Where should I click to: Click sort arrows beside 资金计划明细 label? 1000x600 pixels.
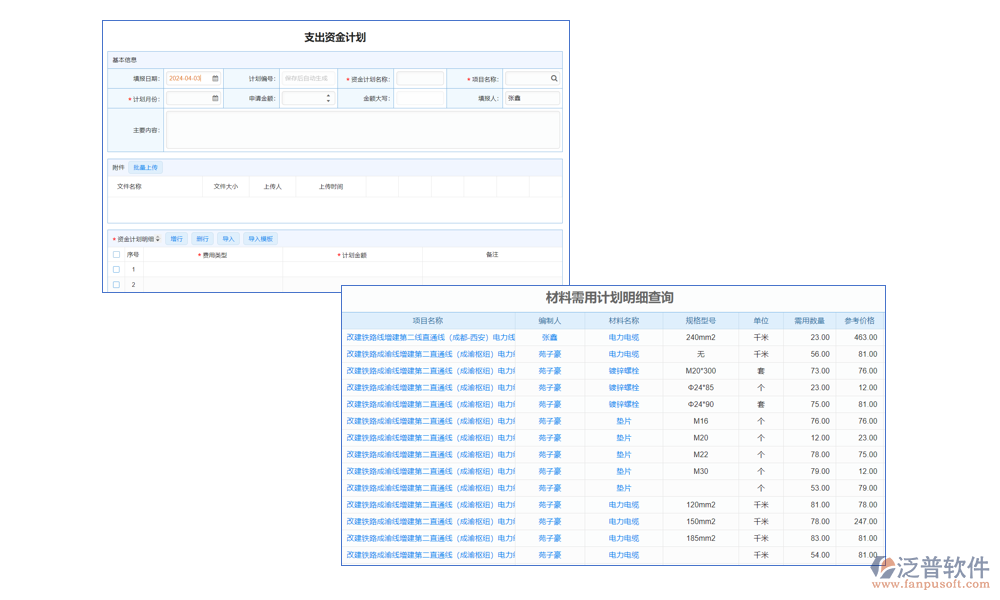pyautogui.click(x=157, y=239)
